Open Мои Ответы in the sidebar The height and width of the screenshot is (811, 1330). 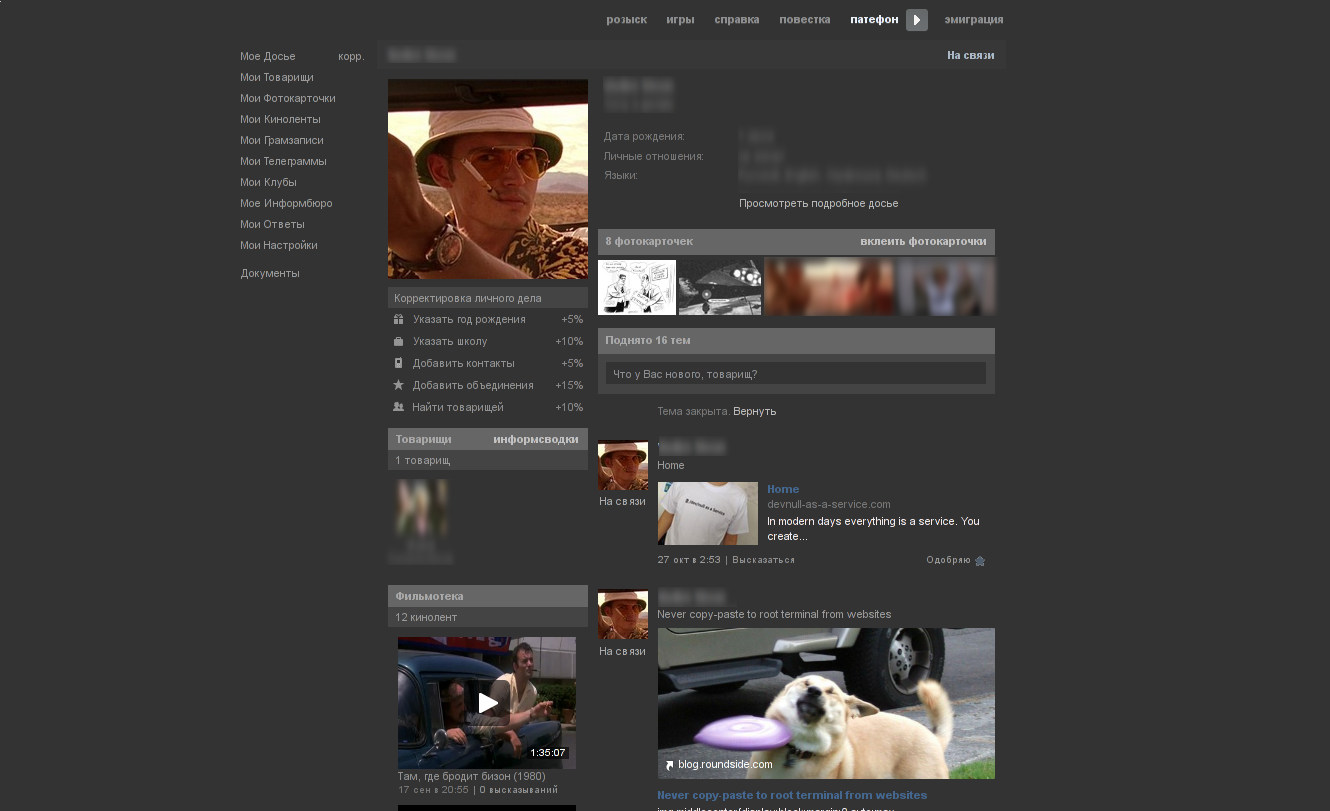pos(272,225)
